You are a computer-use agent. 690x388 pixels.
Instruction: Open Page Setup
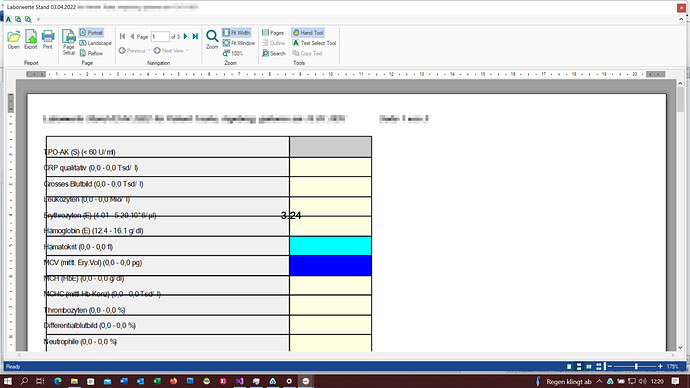click(69, 42)
